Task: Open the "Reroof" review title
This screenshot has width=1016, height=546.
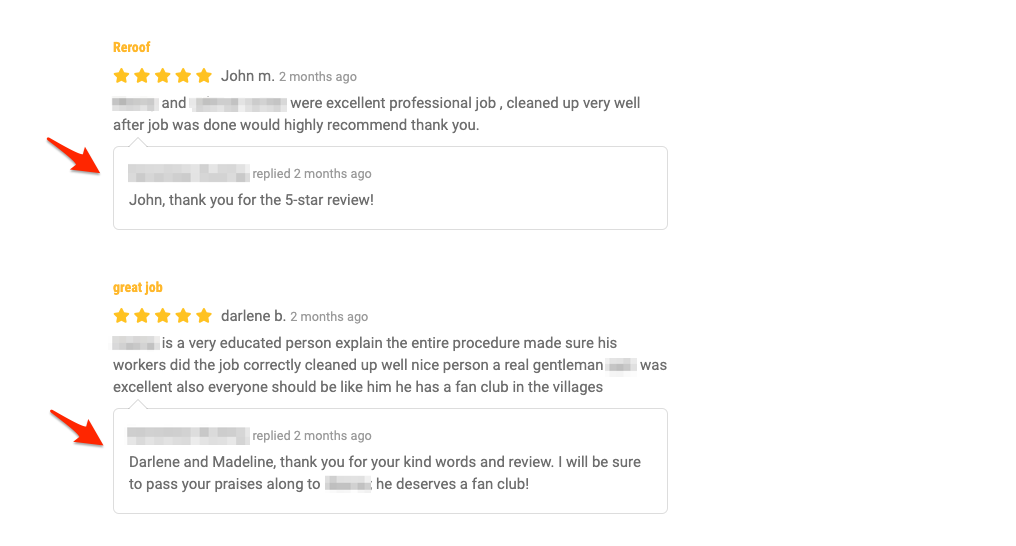Action: coord(131,47)
